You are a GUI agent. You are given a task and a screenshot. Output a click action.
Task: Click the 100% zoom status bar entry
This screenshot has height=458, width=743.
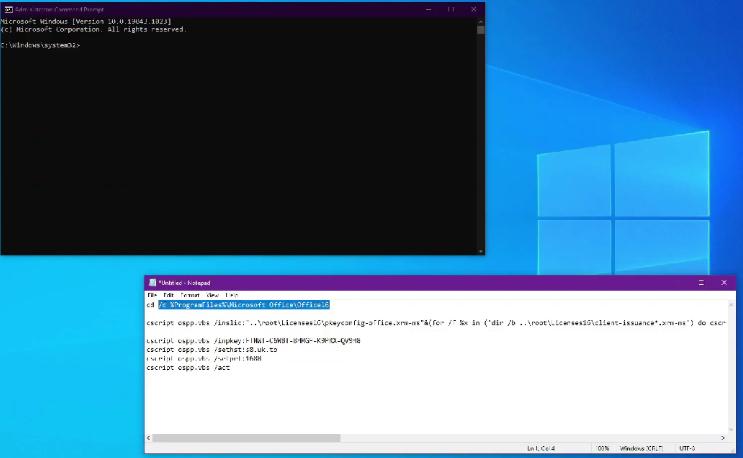pyautogui.click(x=603, y=448)
